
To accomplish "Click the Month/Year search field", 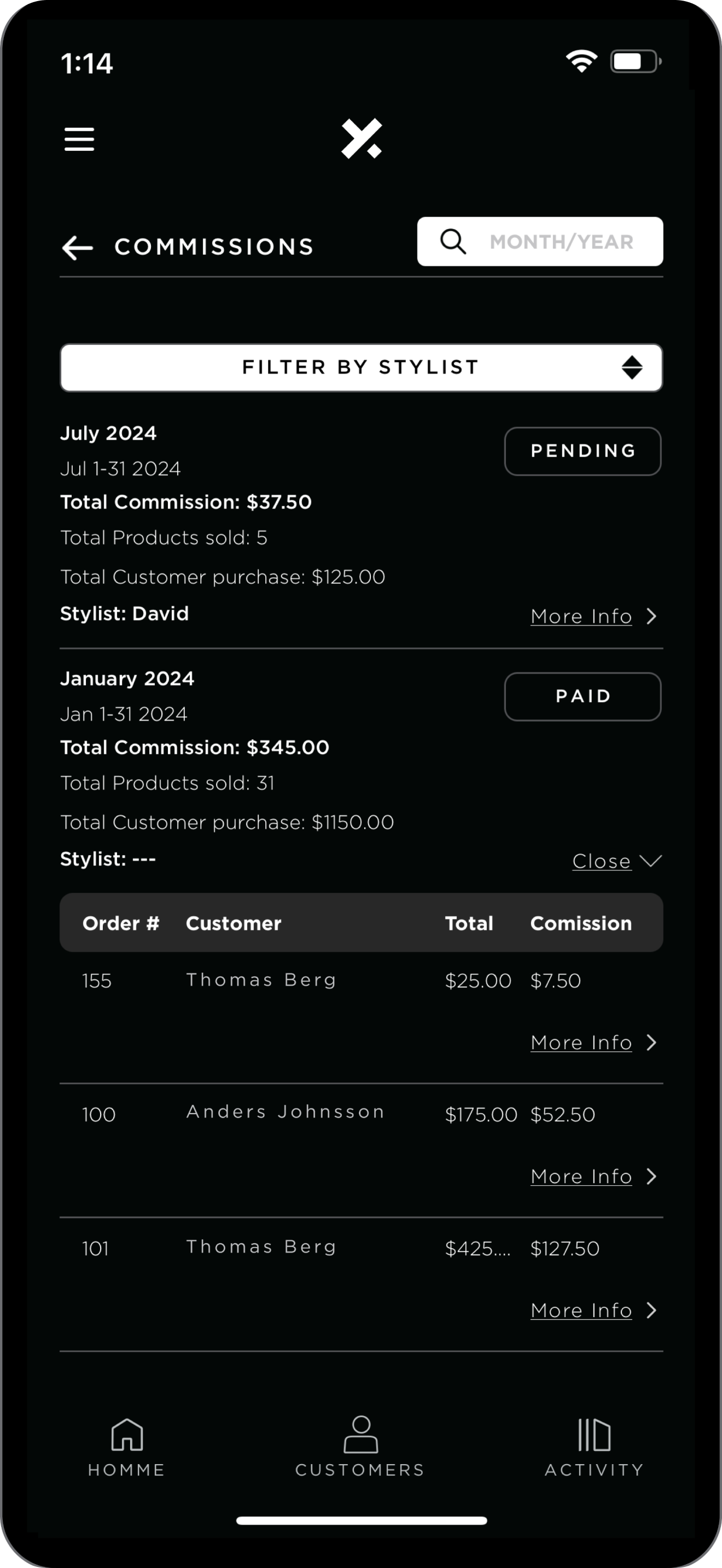I will tap(561, 242).
